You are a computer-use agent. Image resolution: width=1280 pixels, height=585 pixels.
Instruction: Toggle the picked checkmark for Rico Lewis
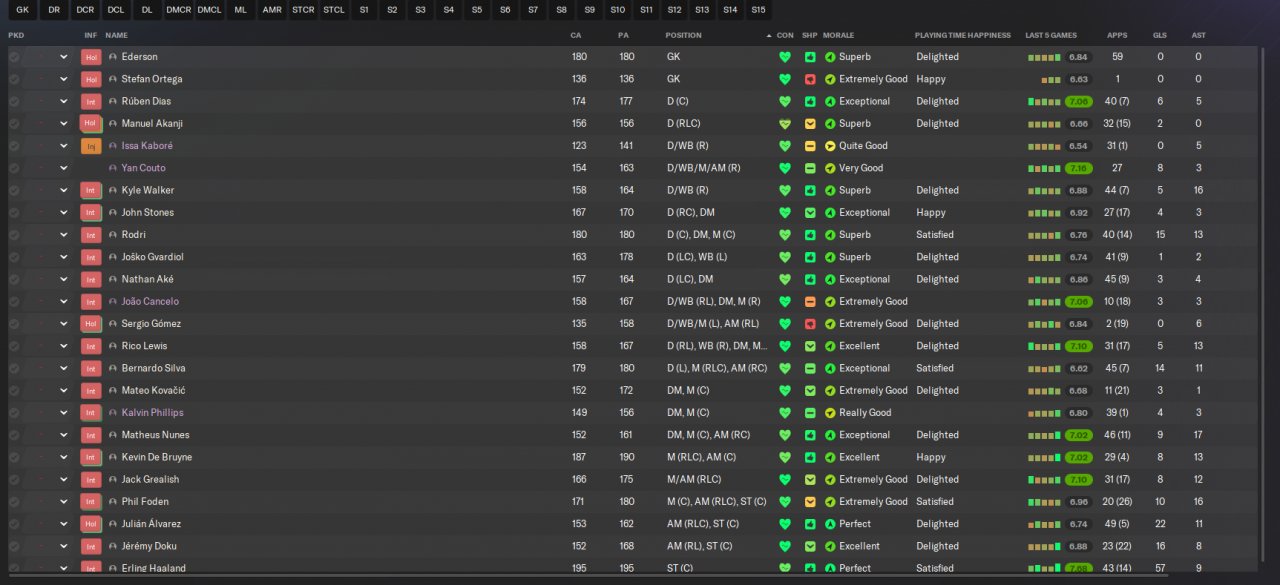point(14,346)
